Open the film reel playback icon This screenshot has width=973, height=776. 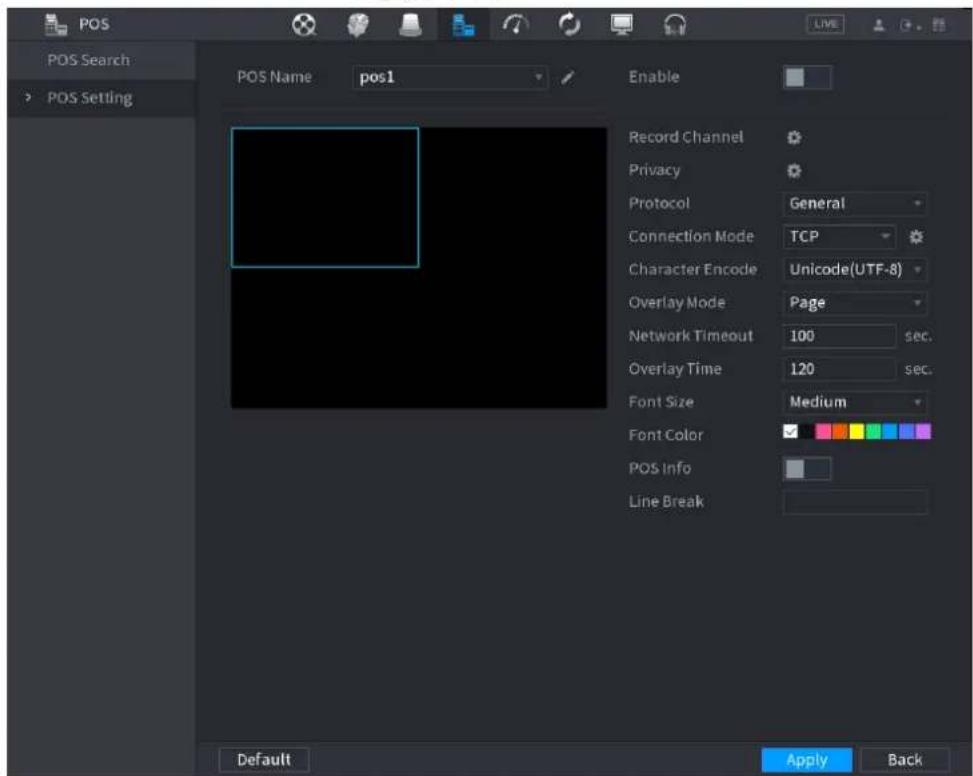coord(304,25)
